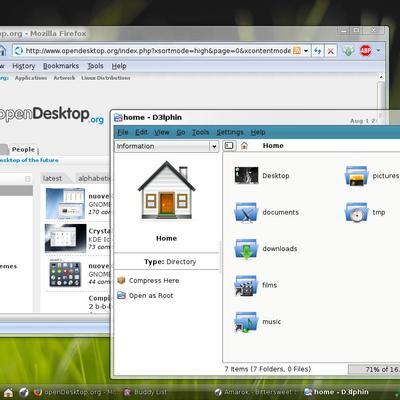The image size is (400, 400).
Task: Expand the Information panel dropdown
Action: (x=214, y=146)
